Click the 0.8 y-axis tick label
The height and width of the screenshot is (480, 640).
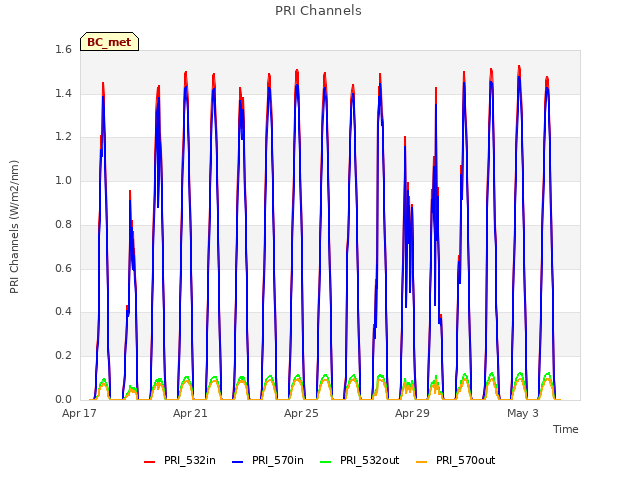(x=63, y=224)
